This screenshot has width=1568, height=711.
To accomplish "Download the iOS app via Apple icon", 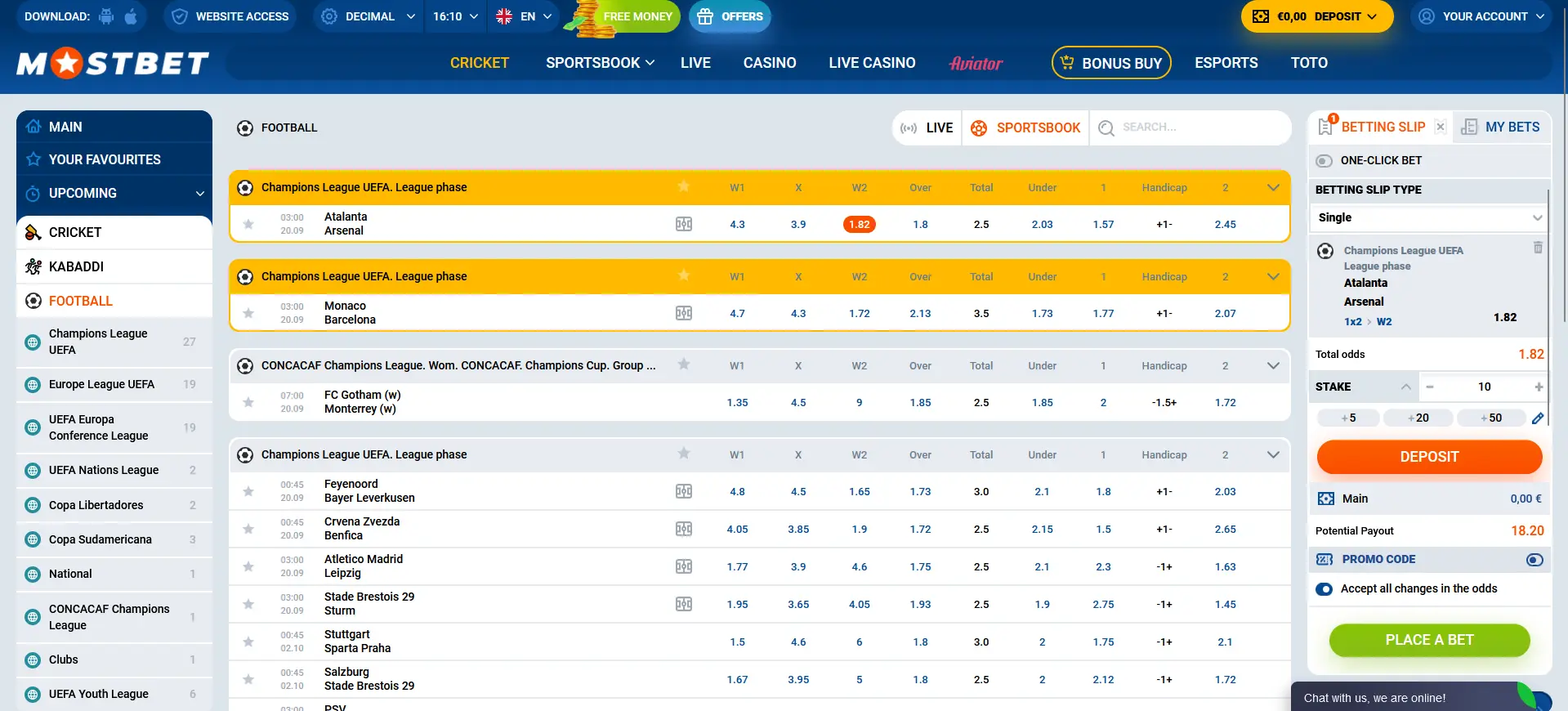I will (131, 16).
